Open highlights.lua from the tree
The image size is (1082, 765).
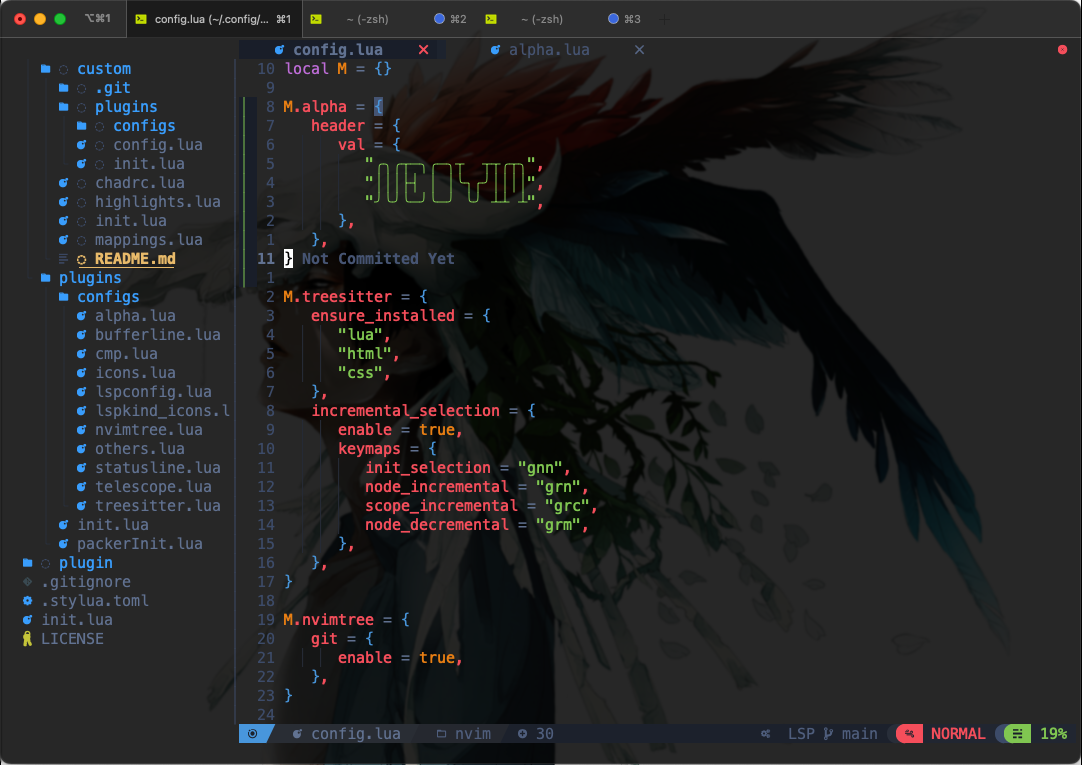point(157,201)
